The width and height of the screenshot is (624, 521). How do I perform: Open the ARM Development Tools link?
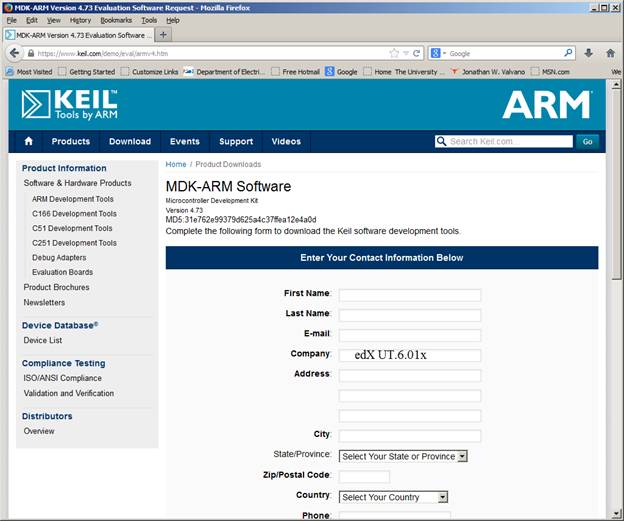[73, 199]
